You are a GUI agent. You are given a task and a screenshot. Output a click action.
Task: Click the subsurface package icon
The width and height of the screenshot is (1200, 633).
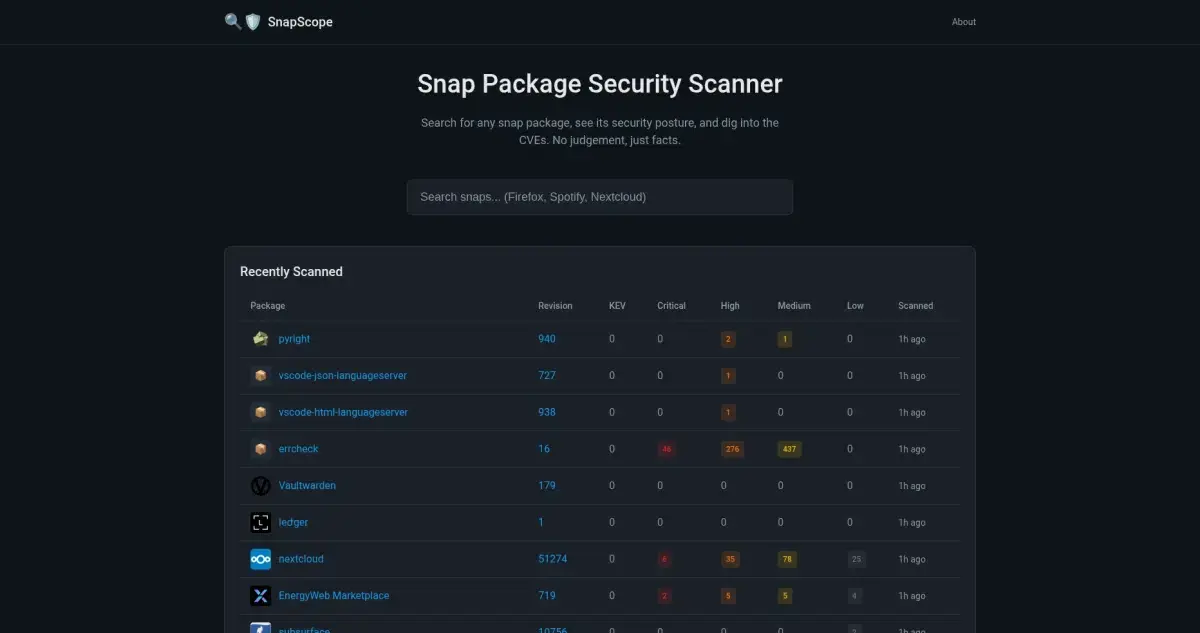point(261,629)
